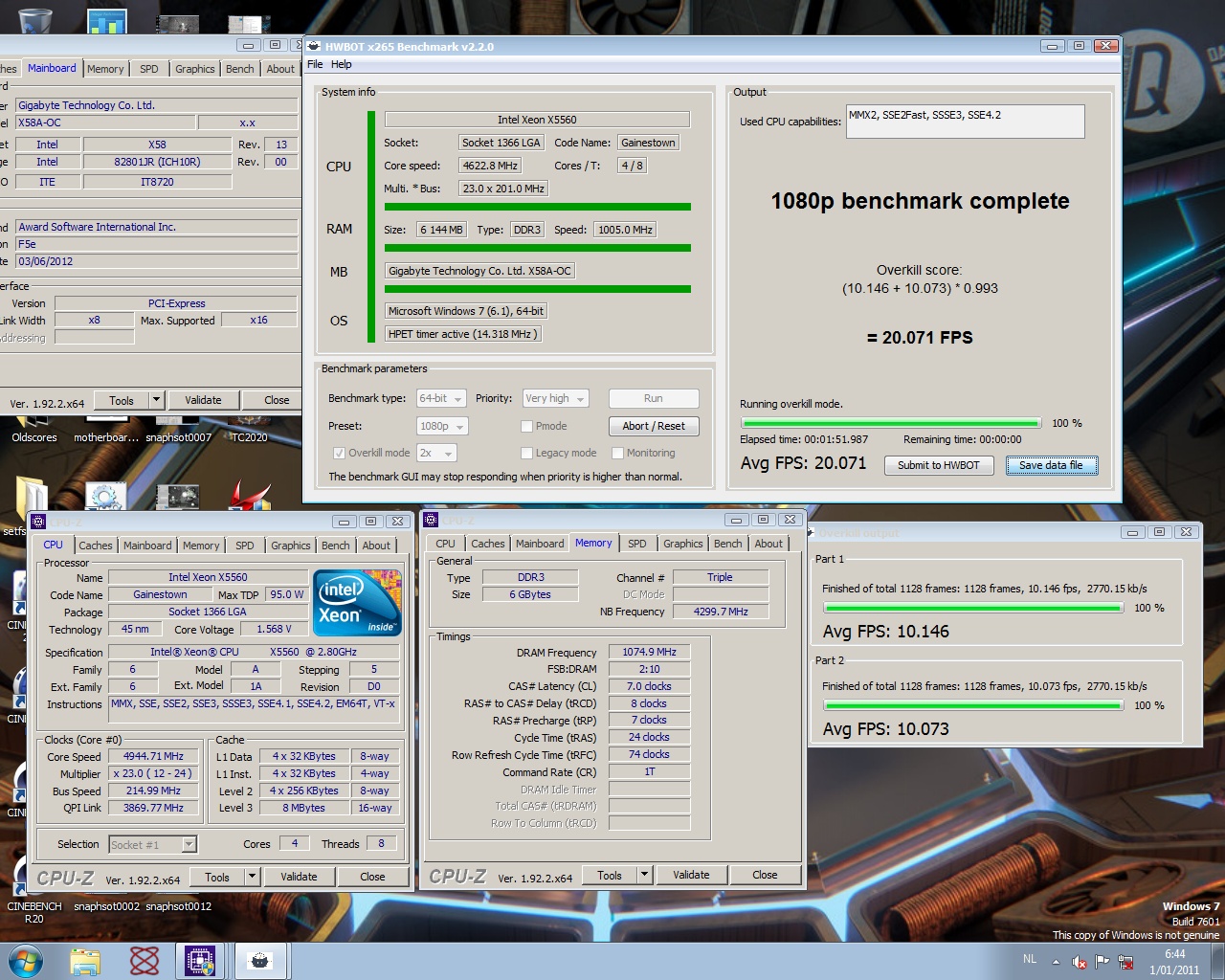Open the snaphsot0007 desktop item

click(178, 437)
